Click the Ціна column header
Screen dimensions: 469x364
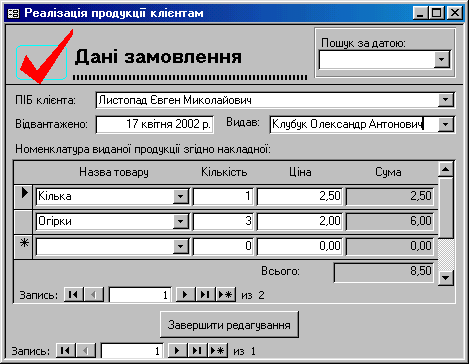tap(300, 172)
